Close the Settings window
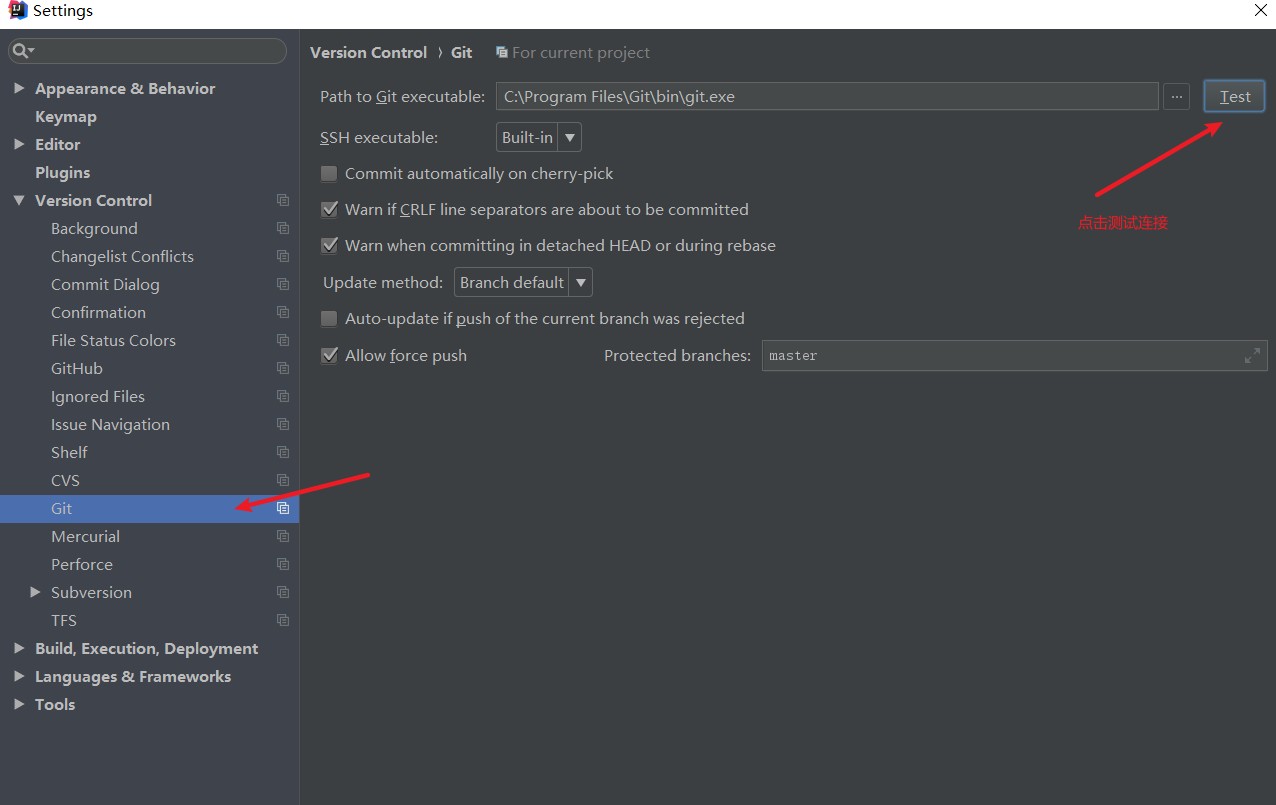The height and width of the screenshot is (805, 1276). click(1260, 11)
